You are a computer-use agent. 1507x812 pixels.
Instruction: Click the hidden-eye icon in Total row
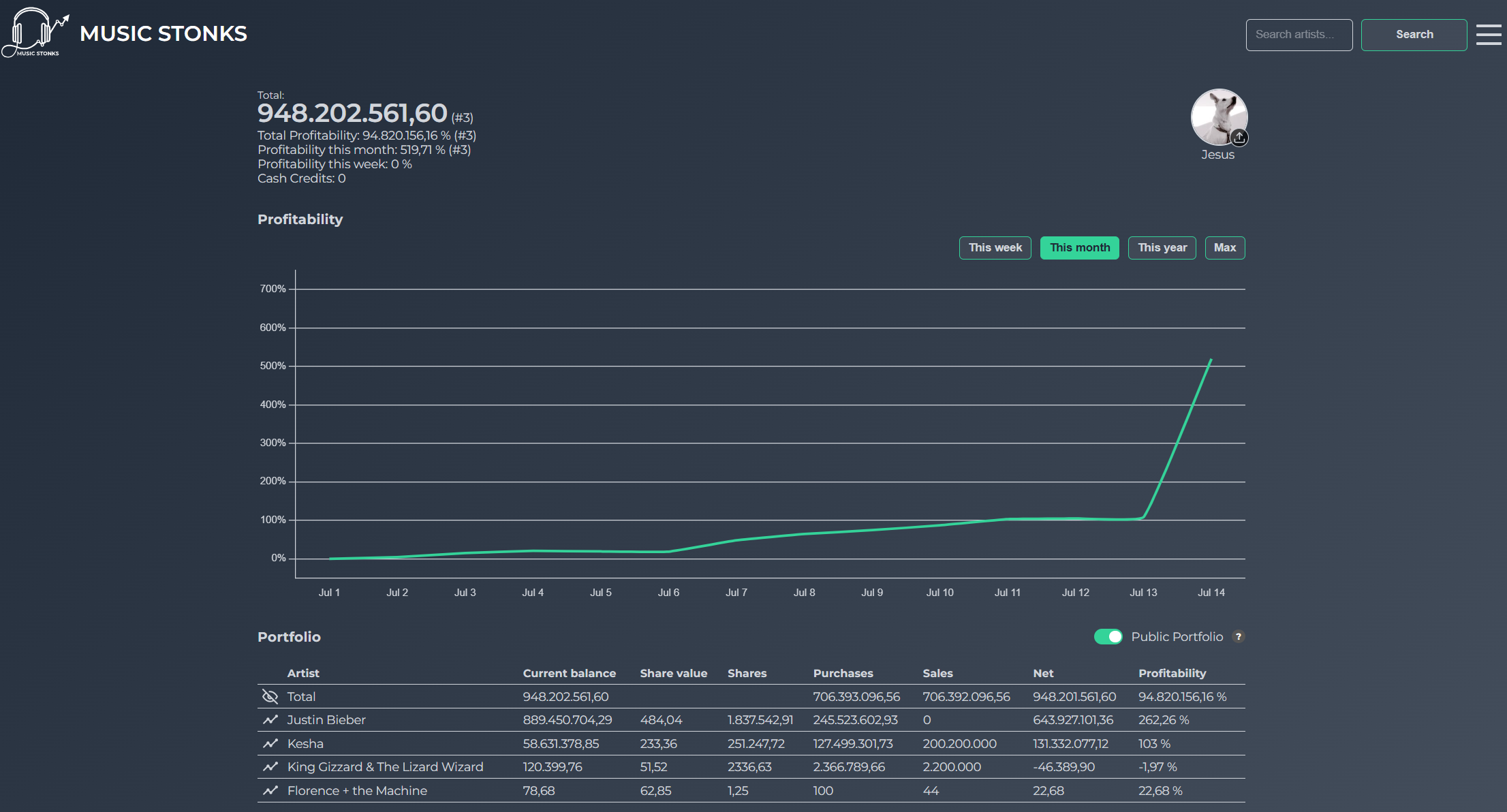(x=270, y=696)
